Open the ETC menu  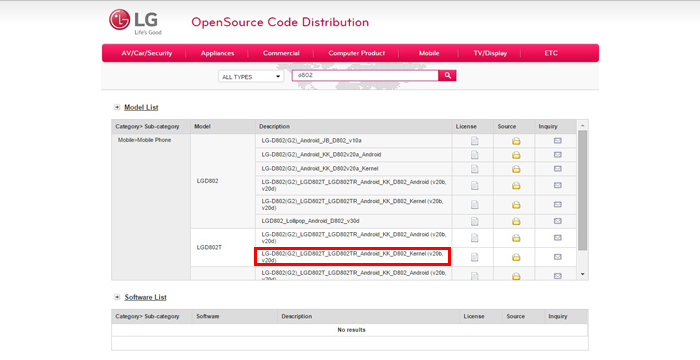point(551,53)
